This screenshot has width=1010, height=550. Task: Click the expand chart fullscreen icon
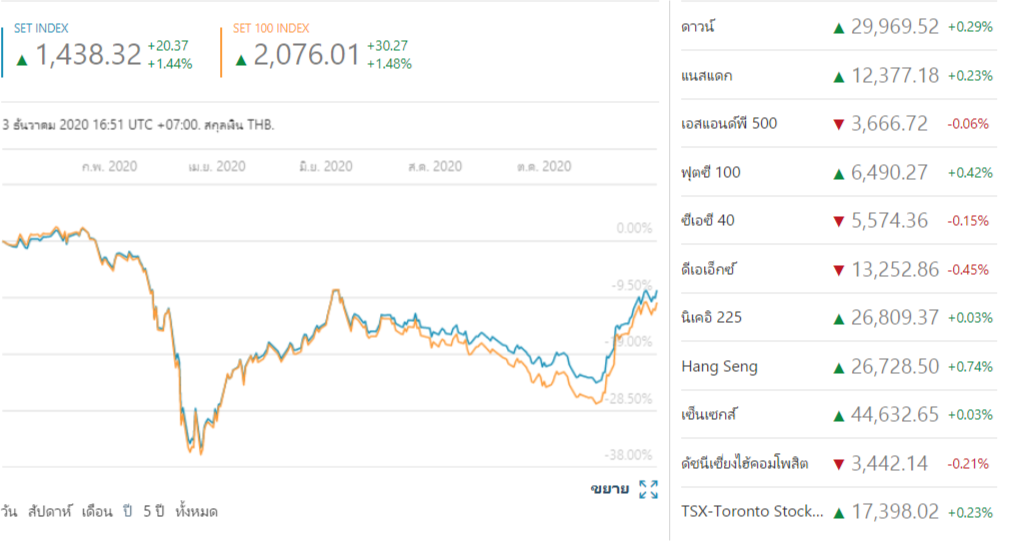click(648, 489)
